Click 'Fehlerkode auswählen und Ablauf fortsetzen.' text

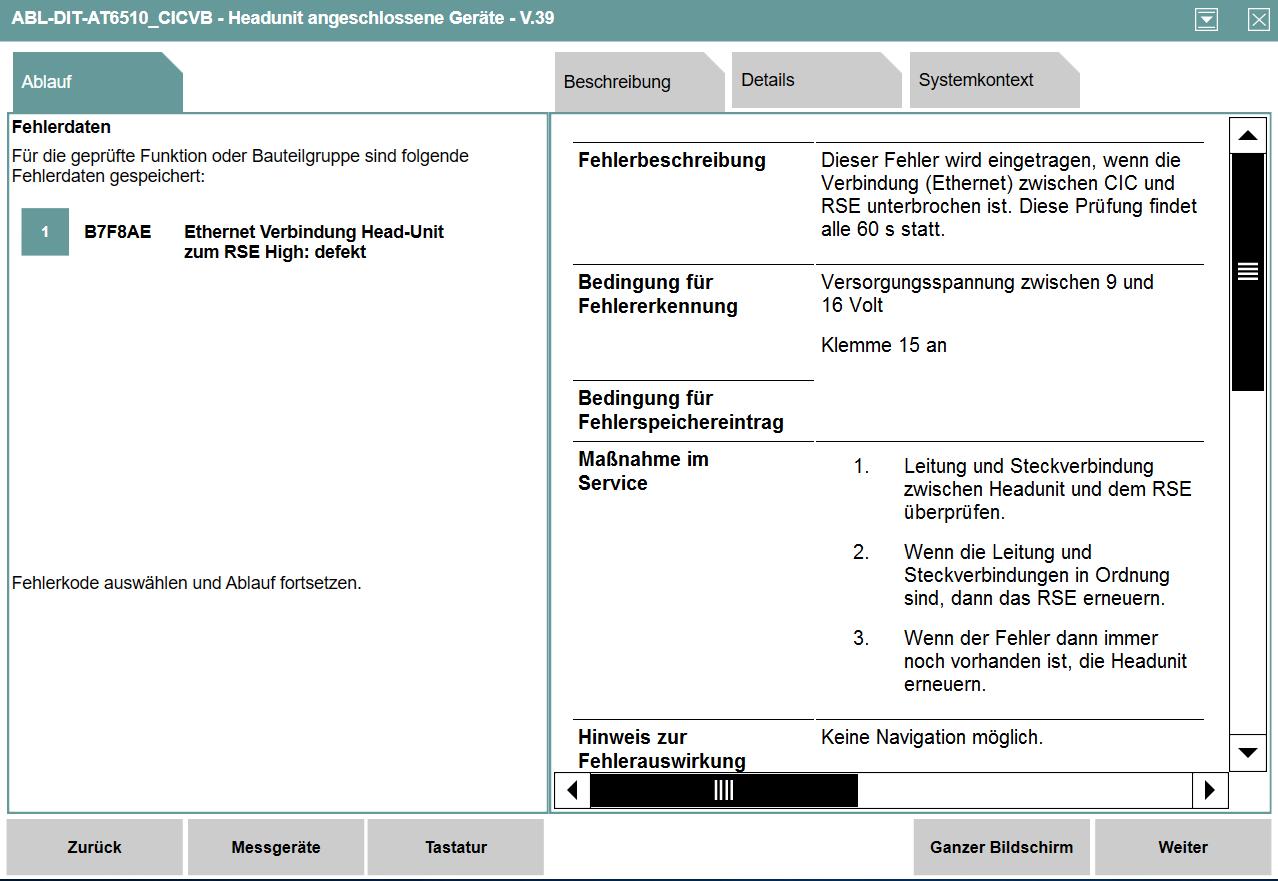[186, 583]
